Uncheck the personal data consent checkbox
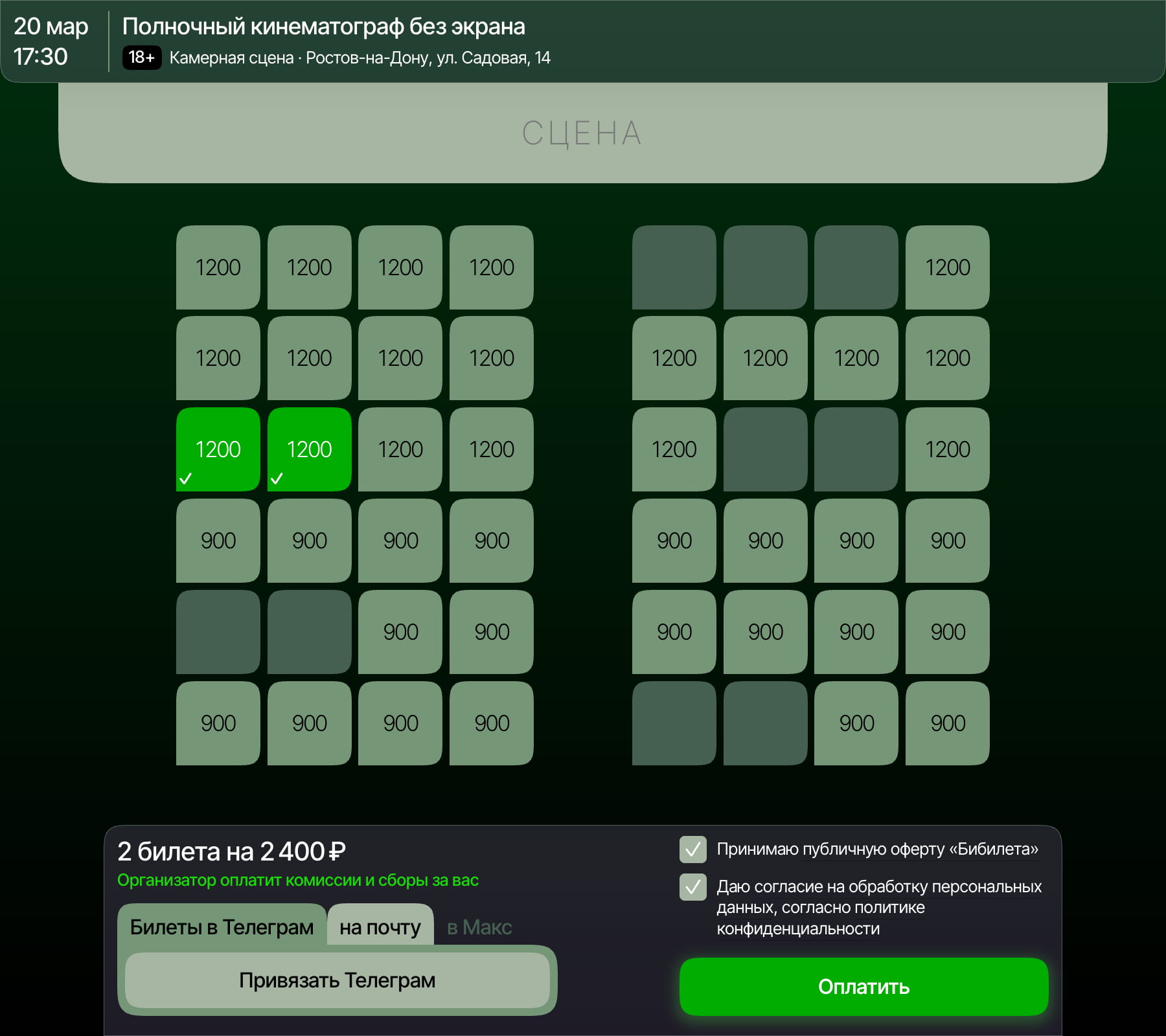The width and height of the screenshot is (1166, 1036). click(x=692, y=887)
